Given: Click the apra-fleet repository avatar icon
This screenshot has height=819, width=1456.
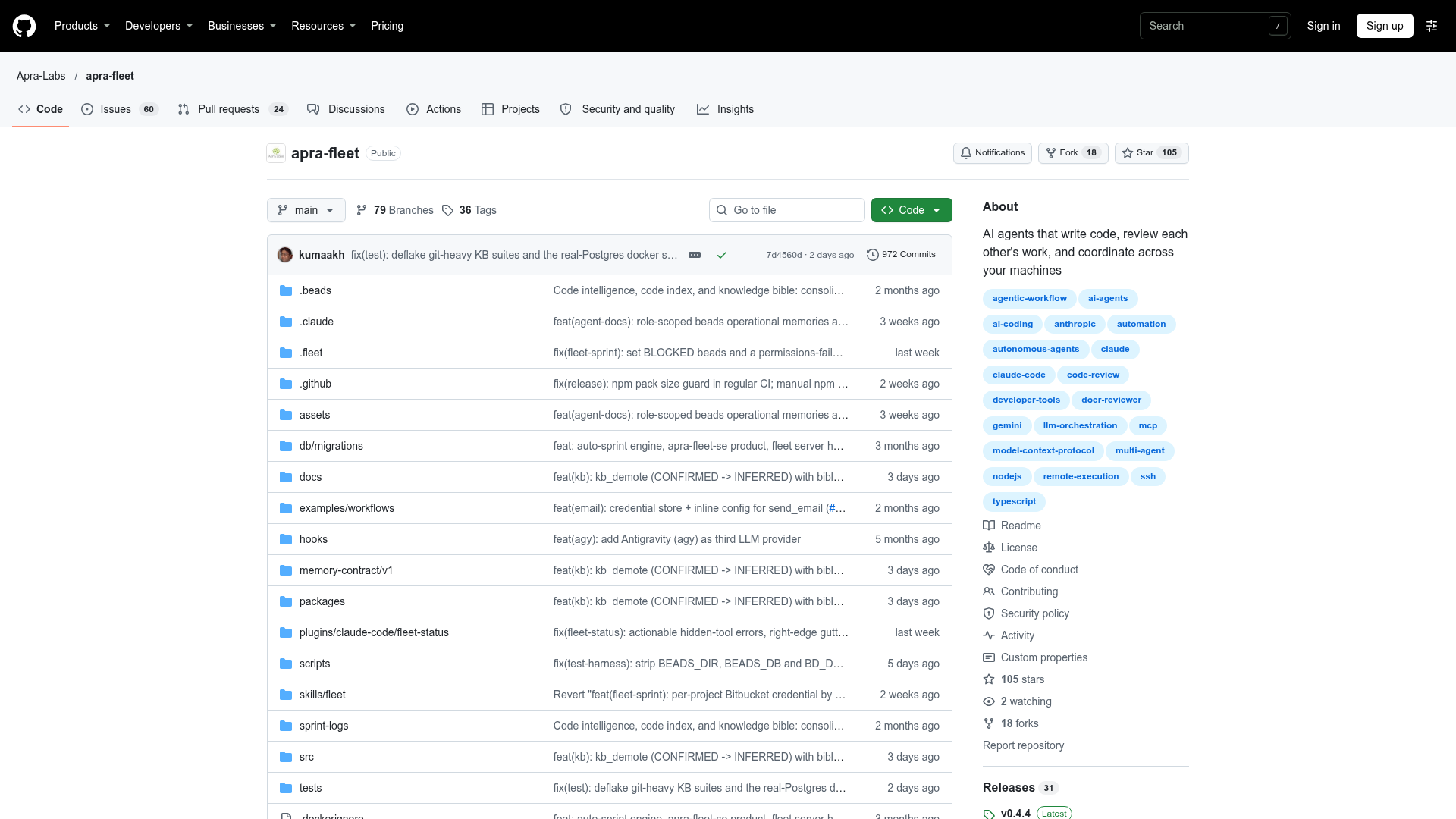Looking at the screenshot, I should tap(276, 153).
